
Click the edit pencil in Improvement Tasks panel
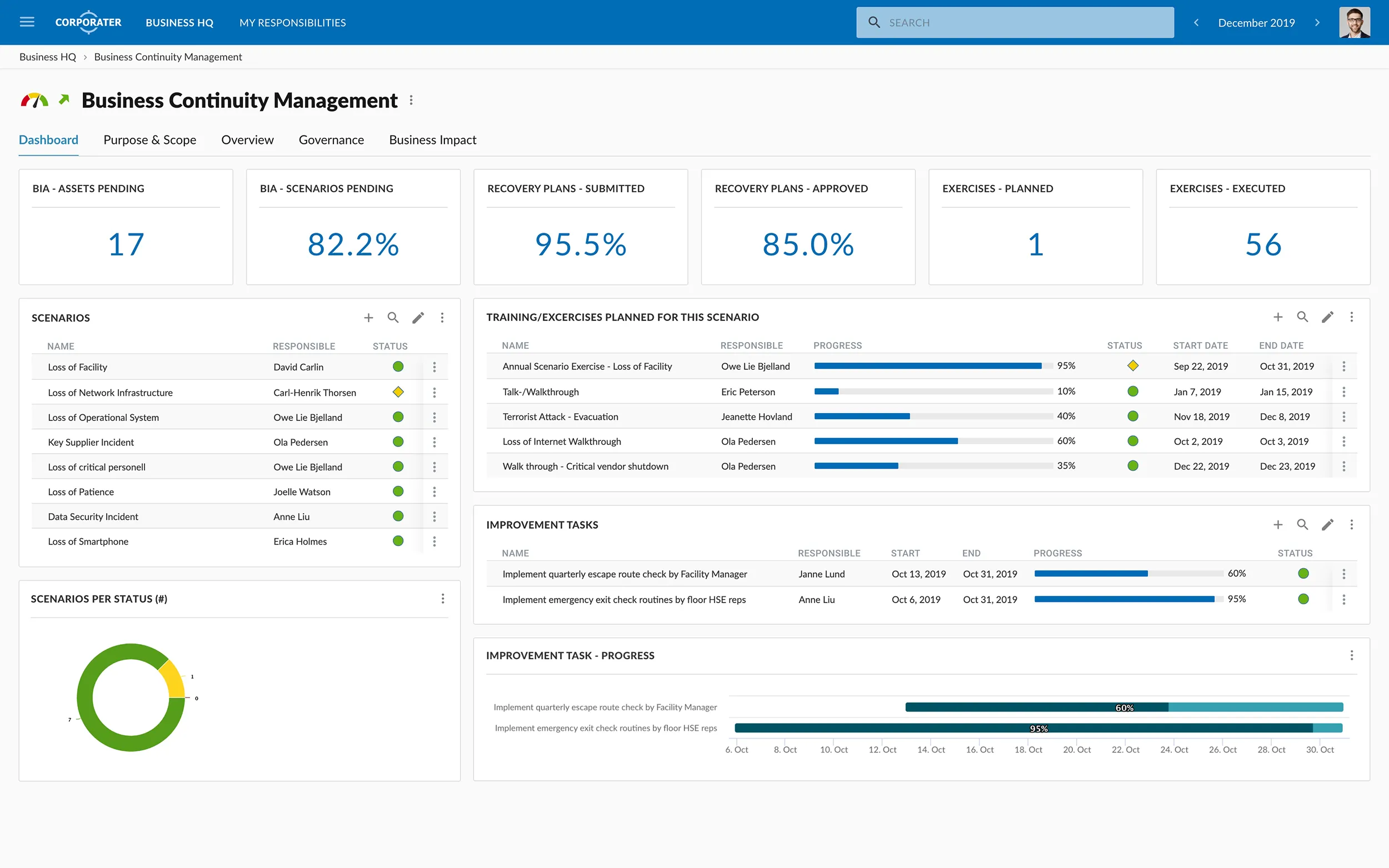(x=1327, y=525)
